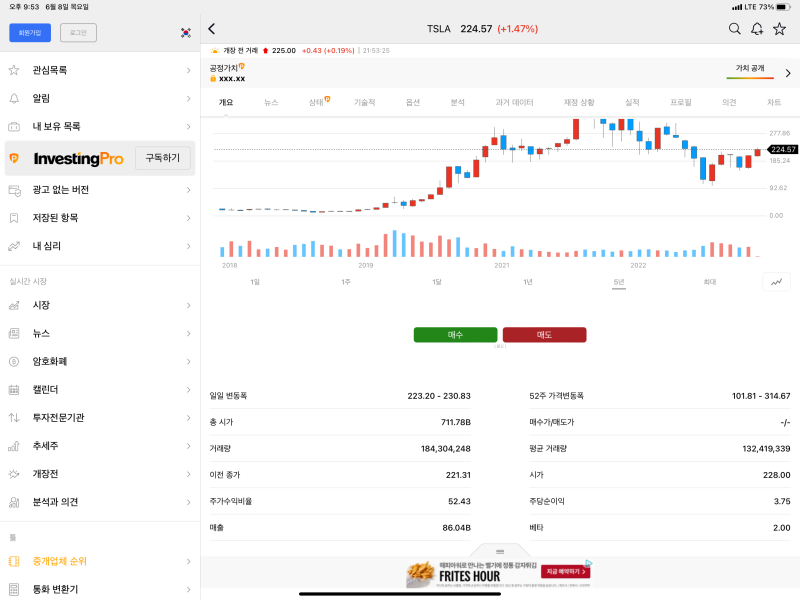This screenshot has width=800, height=600.
Task: Expand 관심목록 chevron
Action: pyautogui.click(x=188, y=70)
